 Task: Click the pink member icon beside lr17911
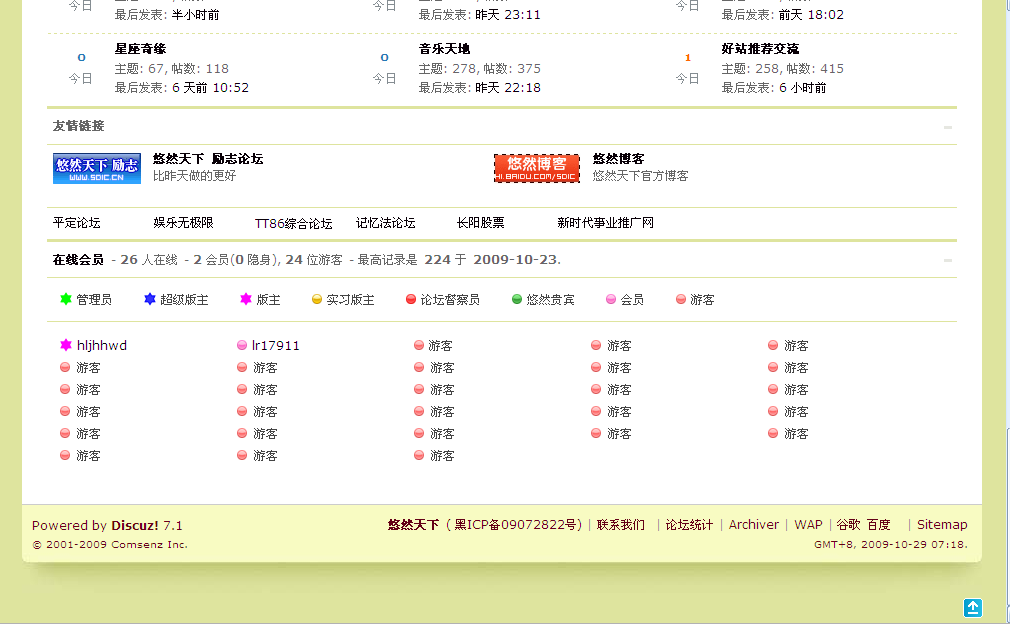point(242,345)
